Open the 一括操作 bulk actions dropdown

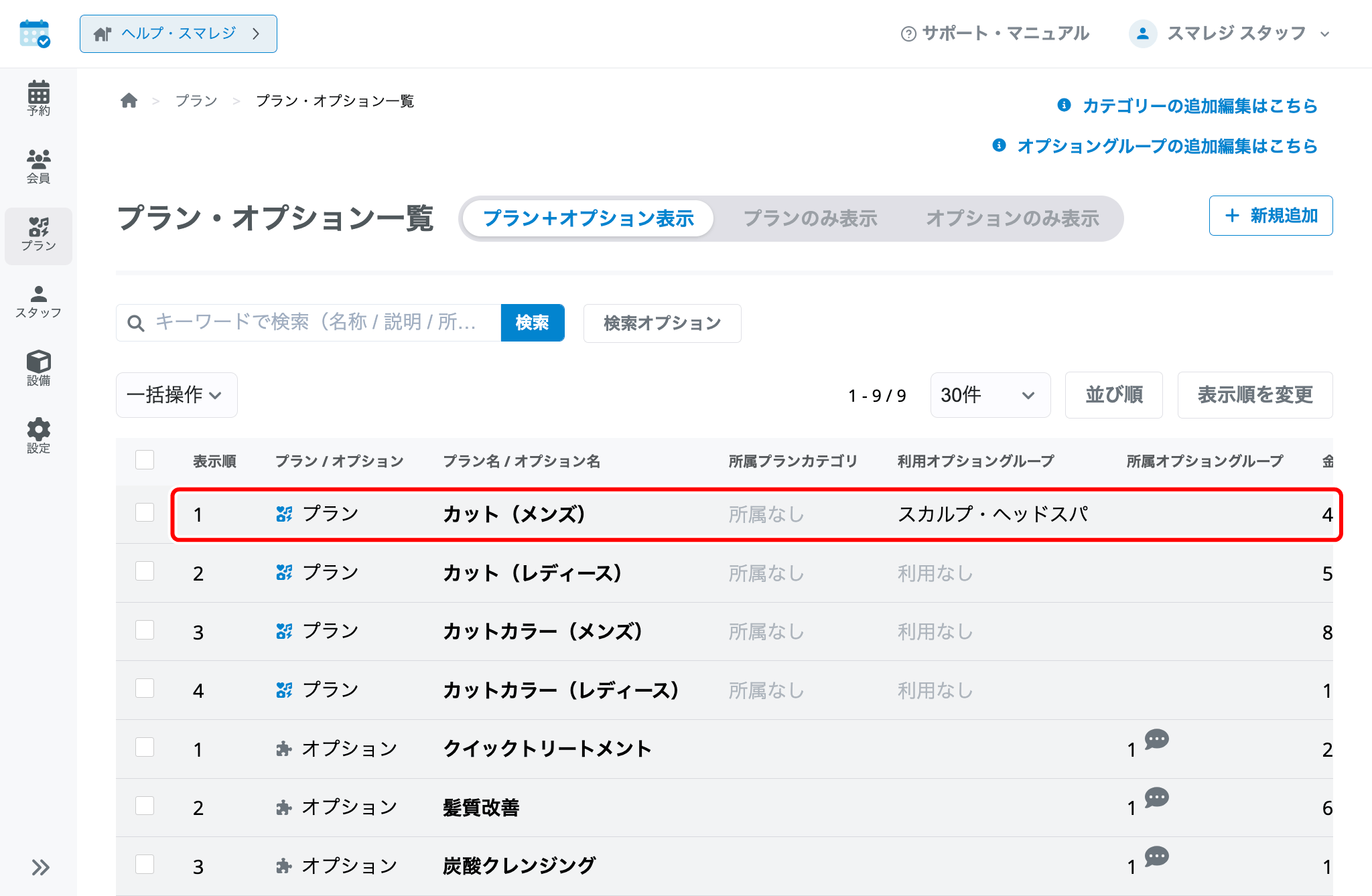[176, 394]
